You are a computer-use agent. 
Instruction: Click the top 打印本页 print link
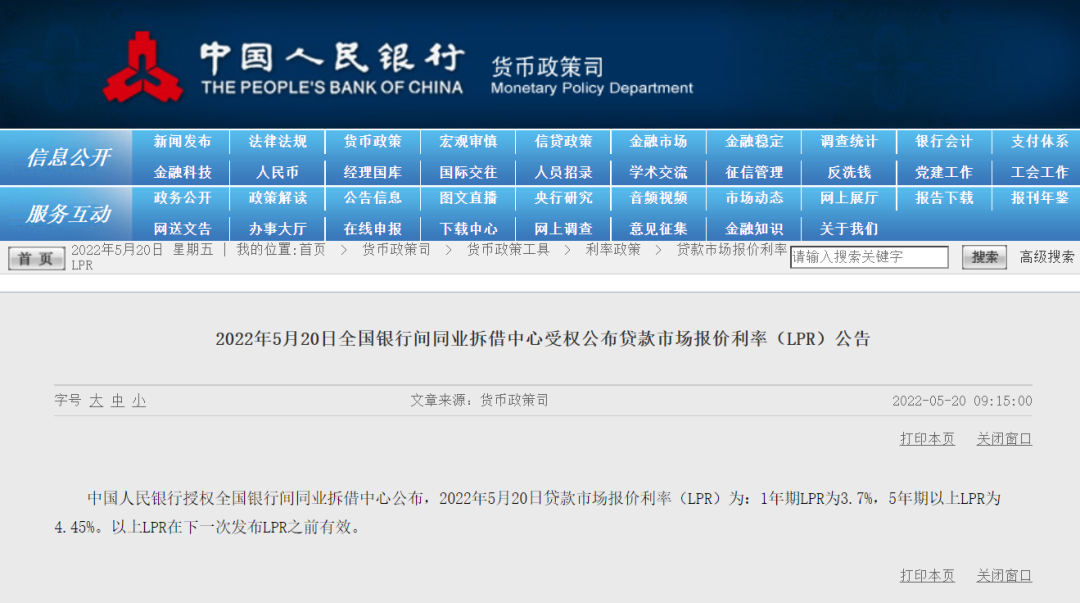(927, 439)
